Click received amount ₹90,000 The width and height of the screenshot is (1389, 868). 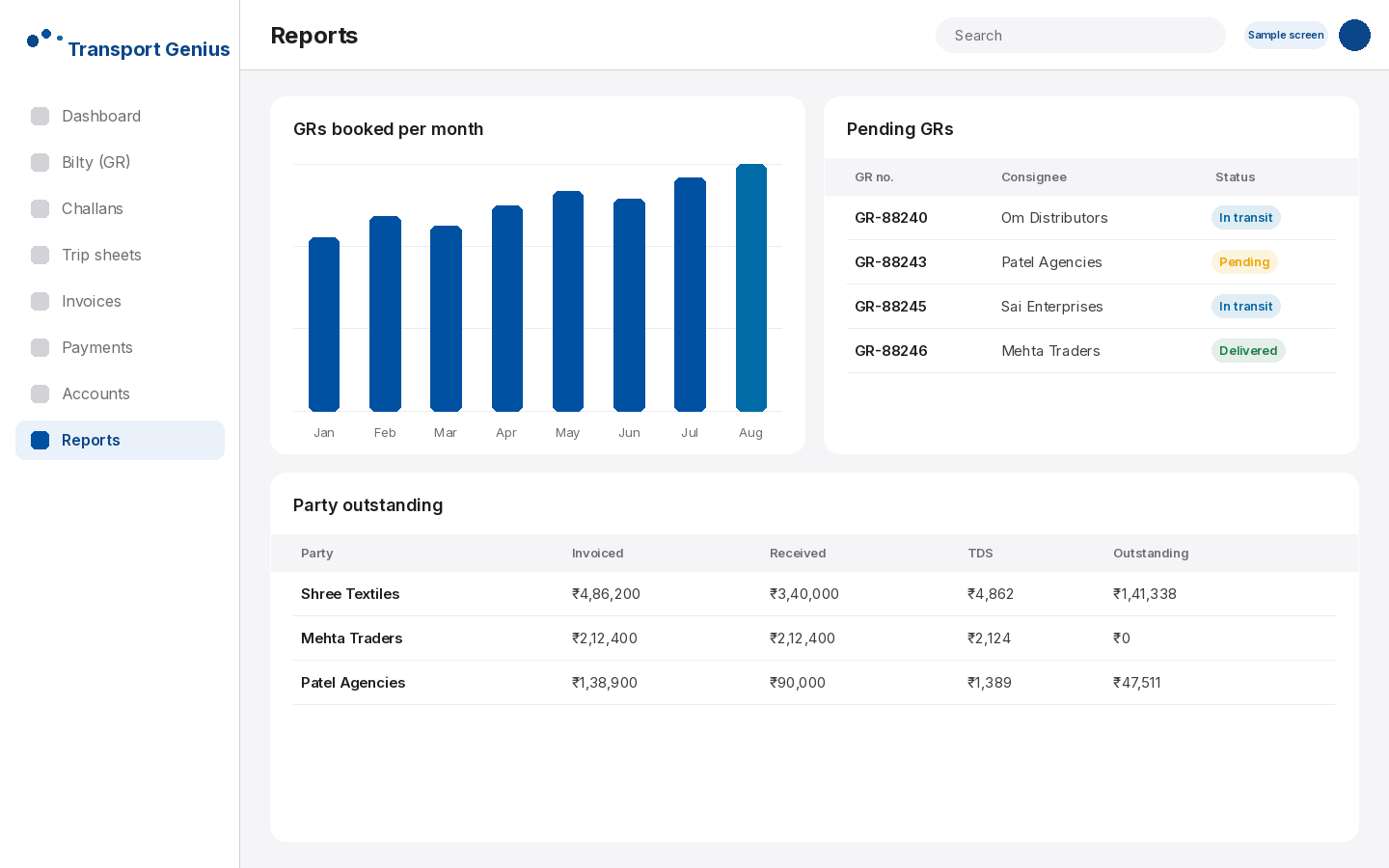[798, 683]
